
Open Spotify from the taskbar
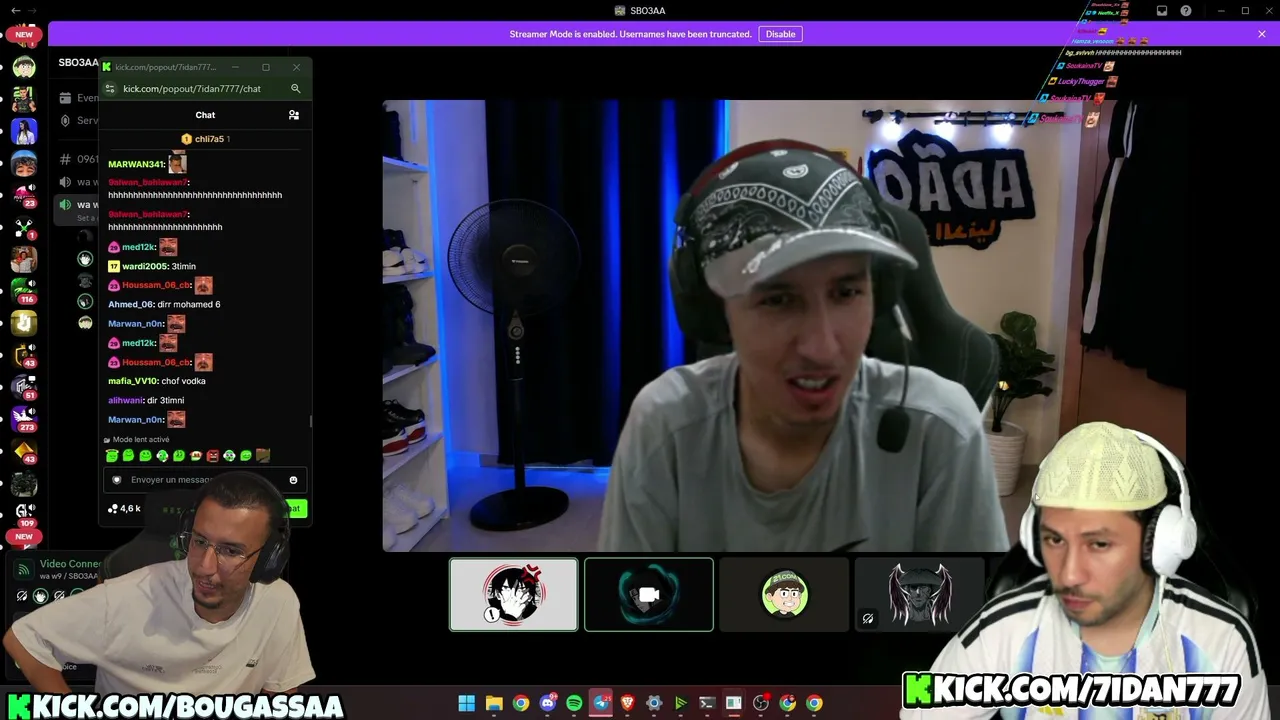click(574, 703)
